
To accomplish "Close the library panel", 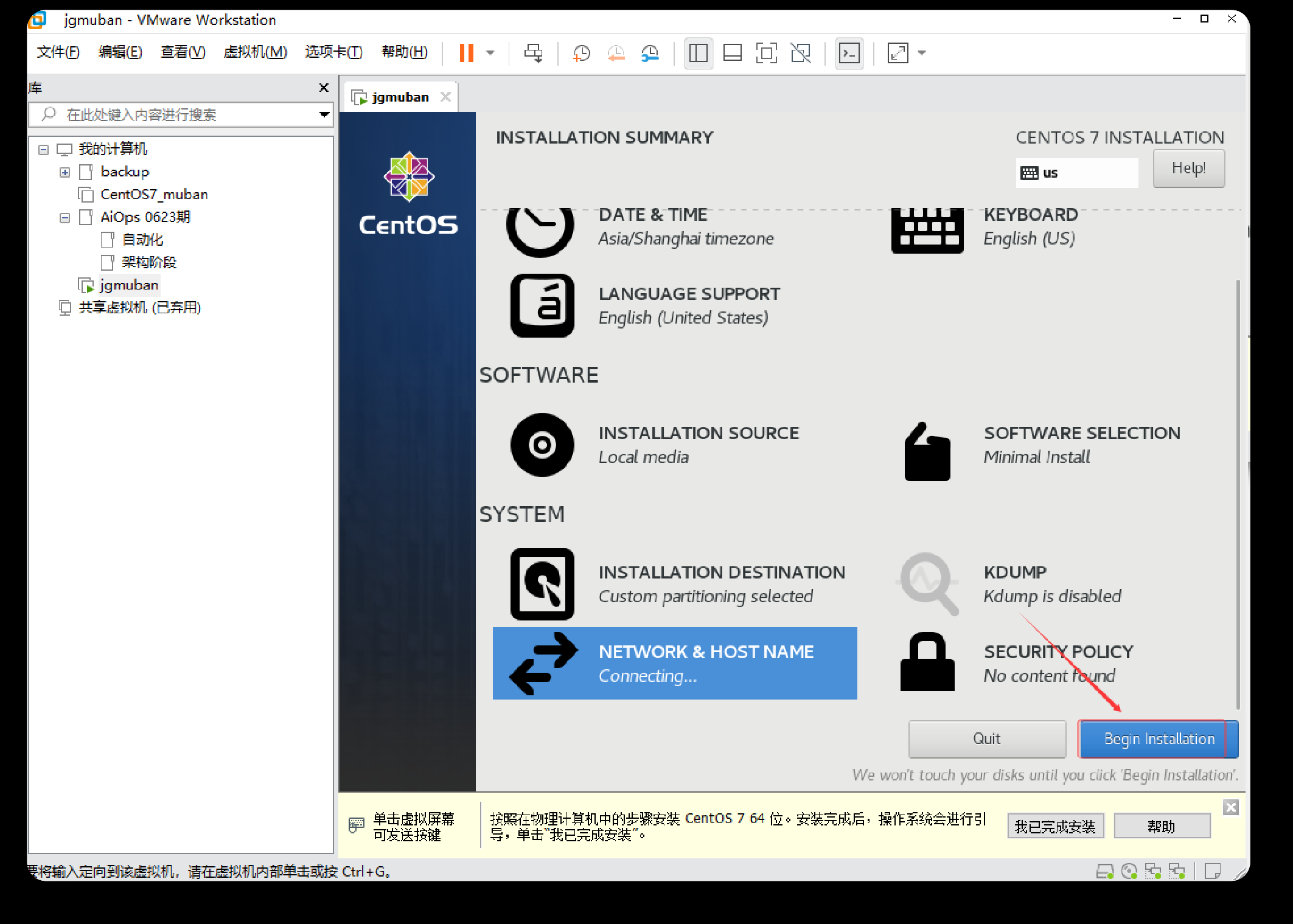I will [324, 88].
